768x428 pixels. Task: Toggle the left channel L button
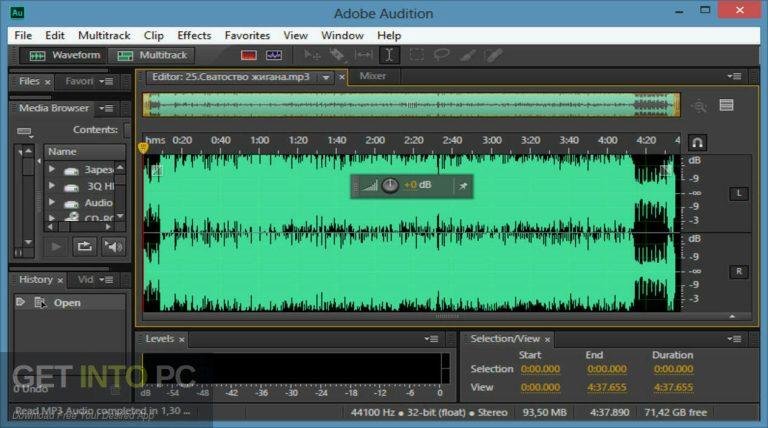point(739,193)
